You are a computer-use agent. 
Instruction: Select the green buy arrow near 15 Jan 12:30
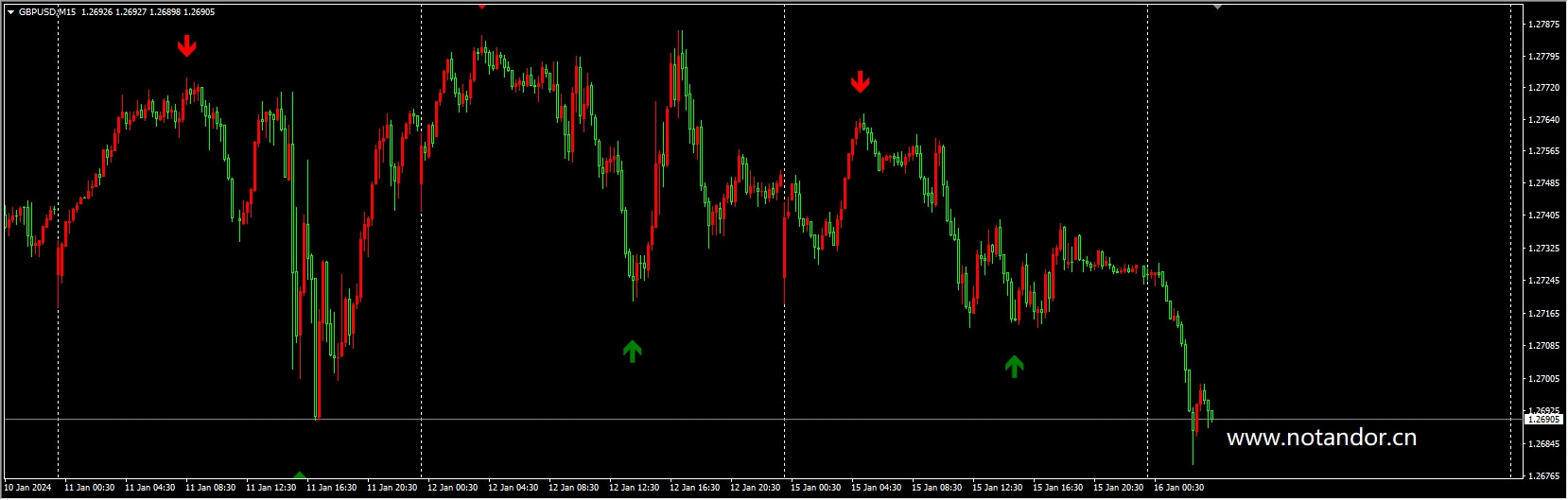1014,366
